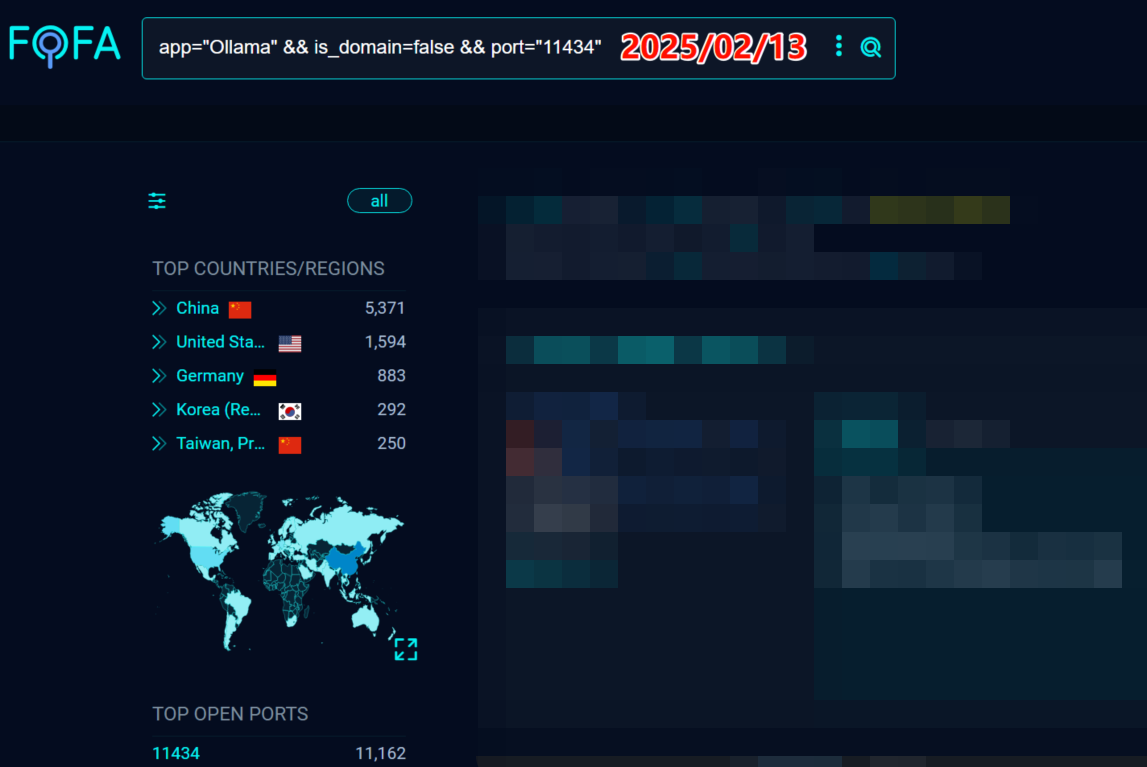
Task: Expand the China country entry
Action: click(159, 308)
